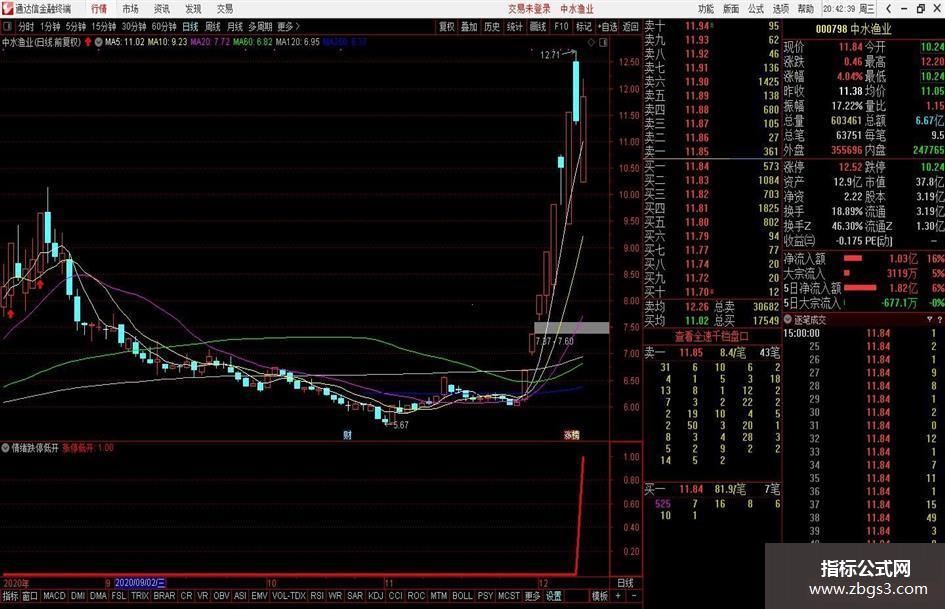The height and width of the screenshot is (609, 945).
Task: Select the 月线 monthly period
Action: click(235, 27)
